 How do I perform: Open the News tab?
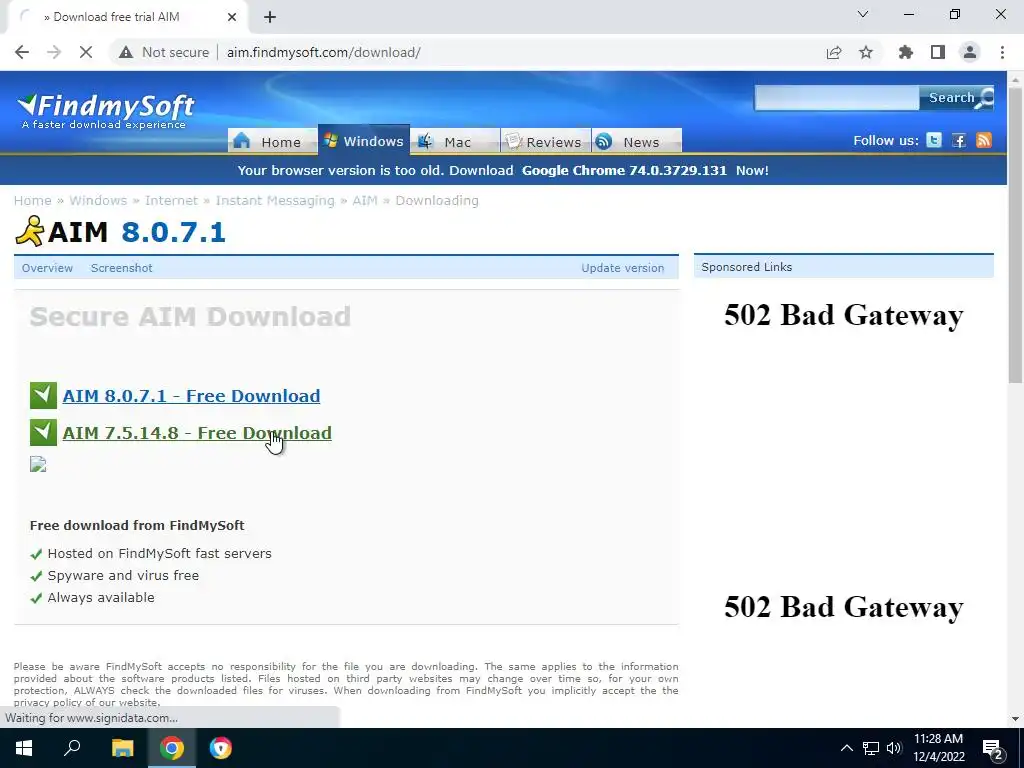coord(637,142)
